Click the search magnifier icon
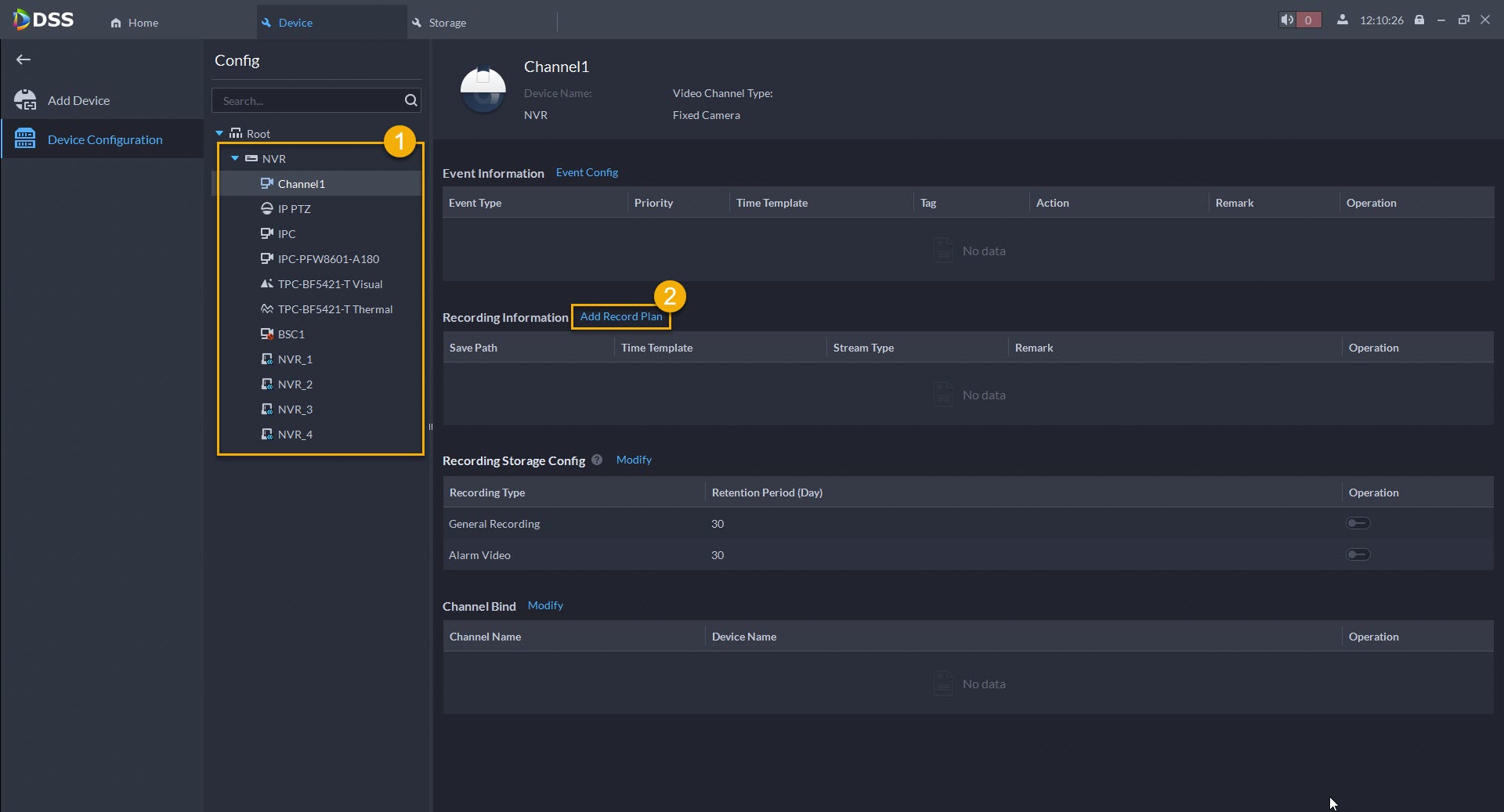The width and height of the screenshot is (1504, 812). tap(410, 100)
